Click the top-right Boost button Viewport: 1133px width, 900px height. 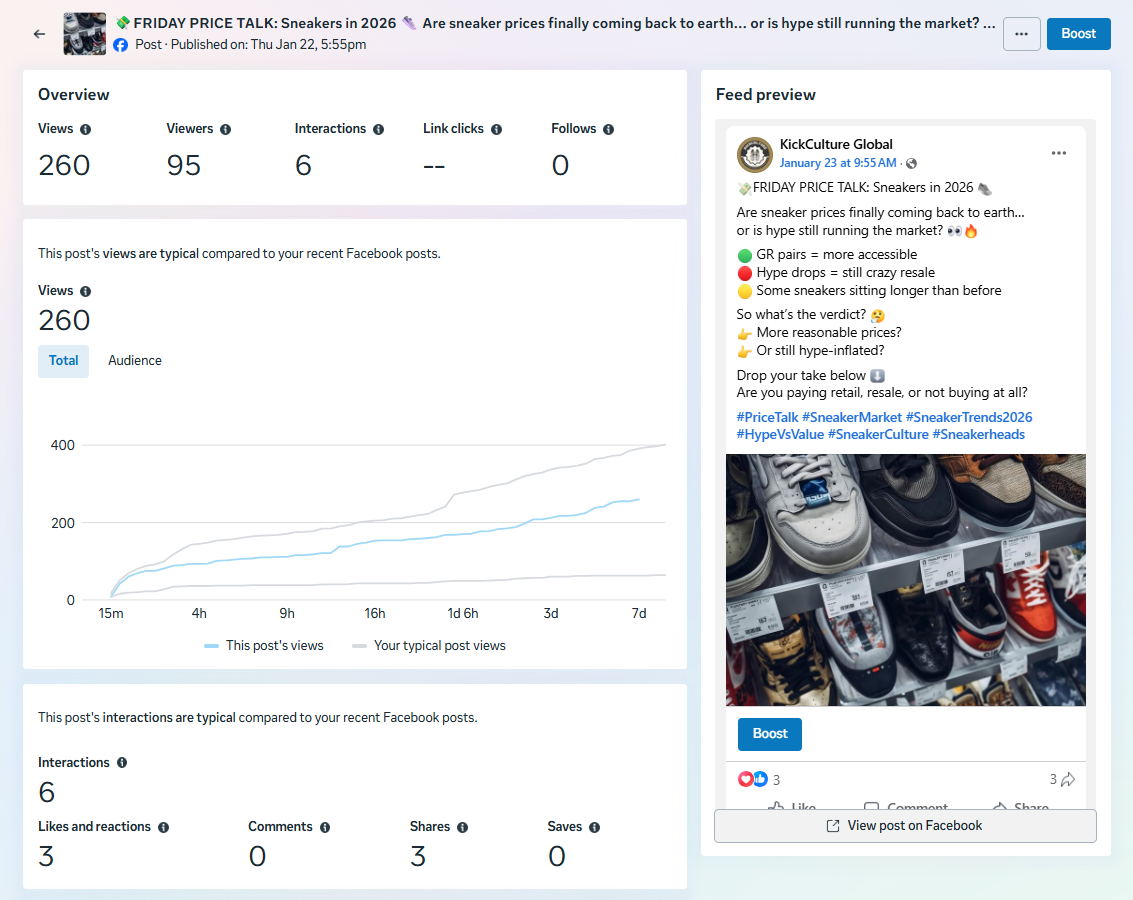coord(1078,34)
